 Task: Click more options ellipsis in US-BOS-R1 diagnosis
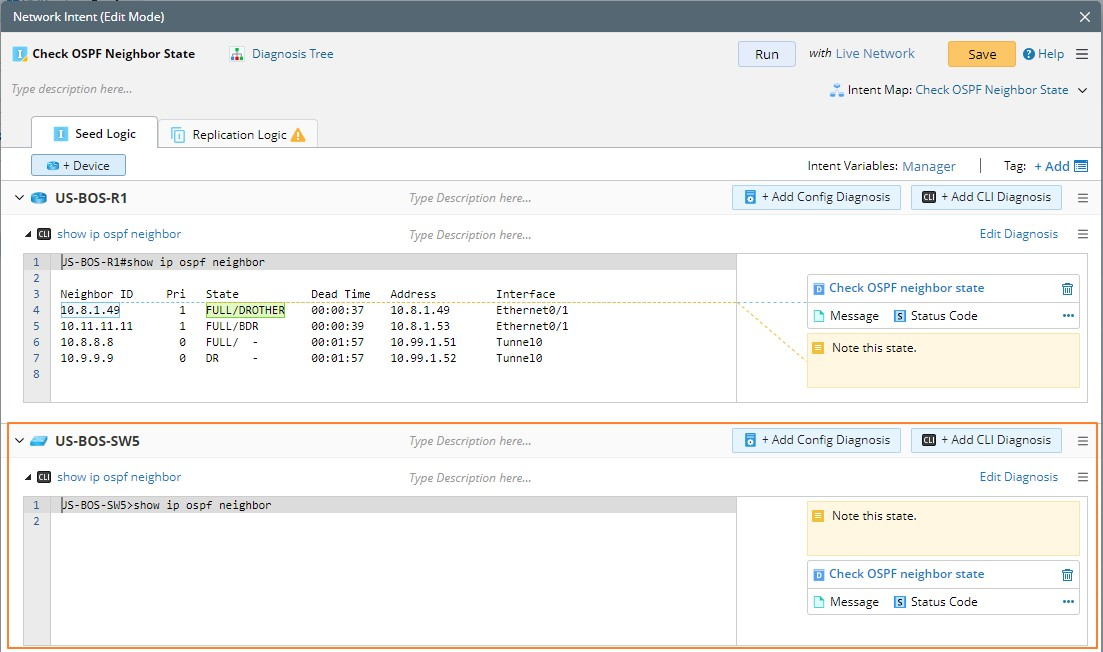[1068, 316]
